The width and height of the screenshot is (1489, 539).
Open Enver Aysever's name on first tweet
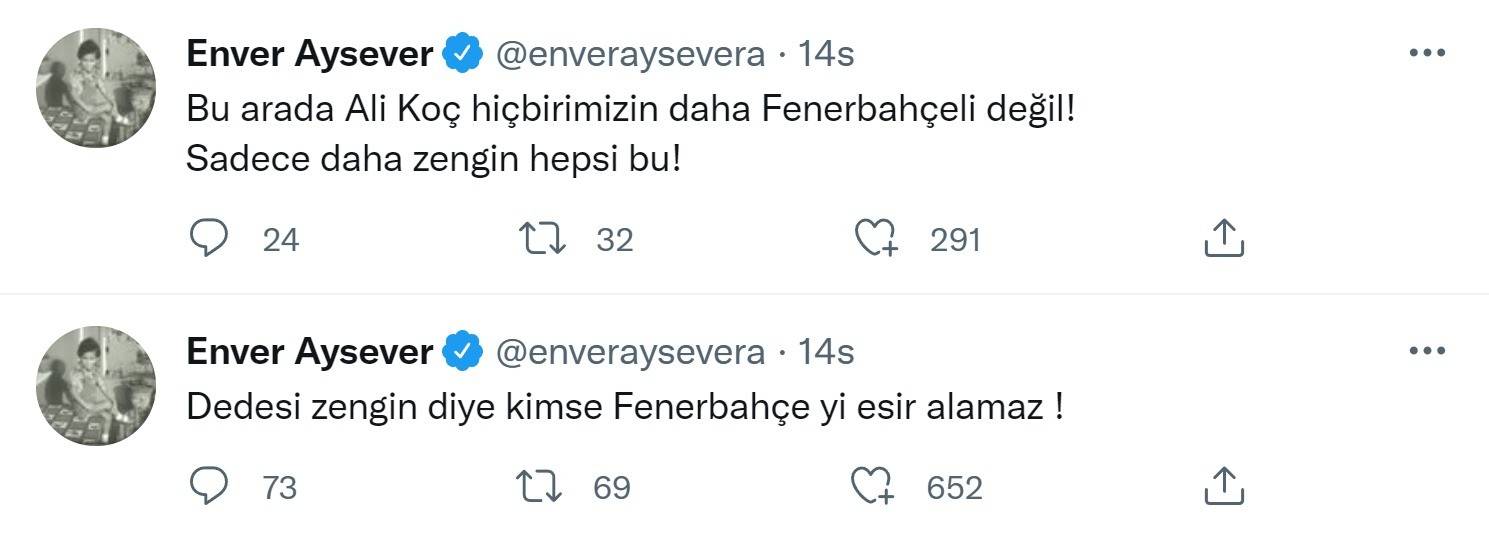309,55
